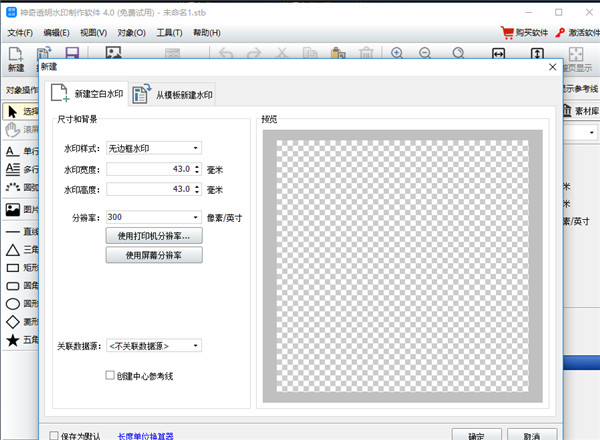Click the 使用屏幕分辨率 button
This screenshot has height=440, width=600.
click(154, 255)
